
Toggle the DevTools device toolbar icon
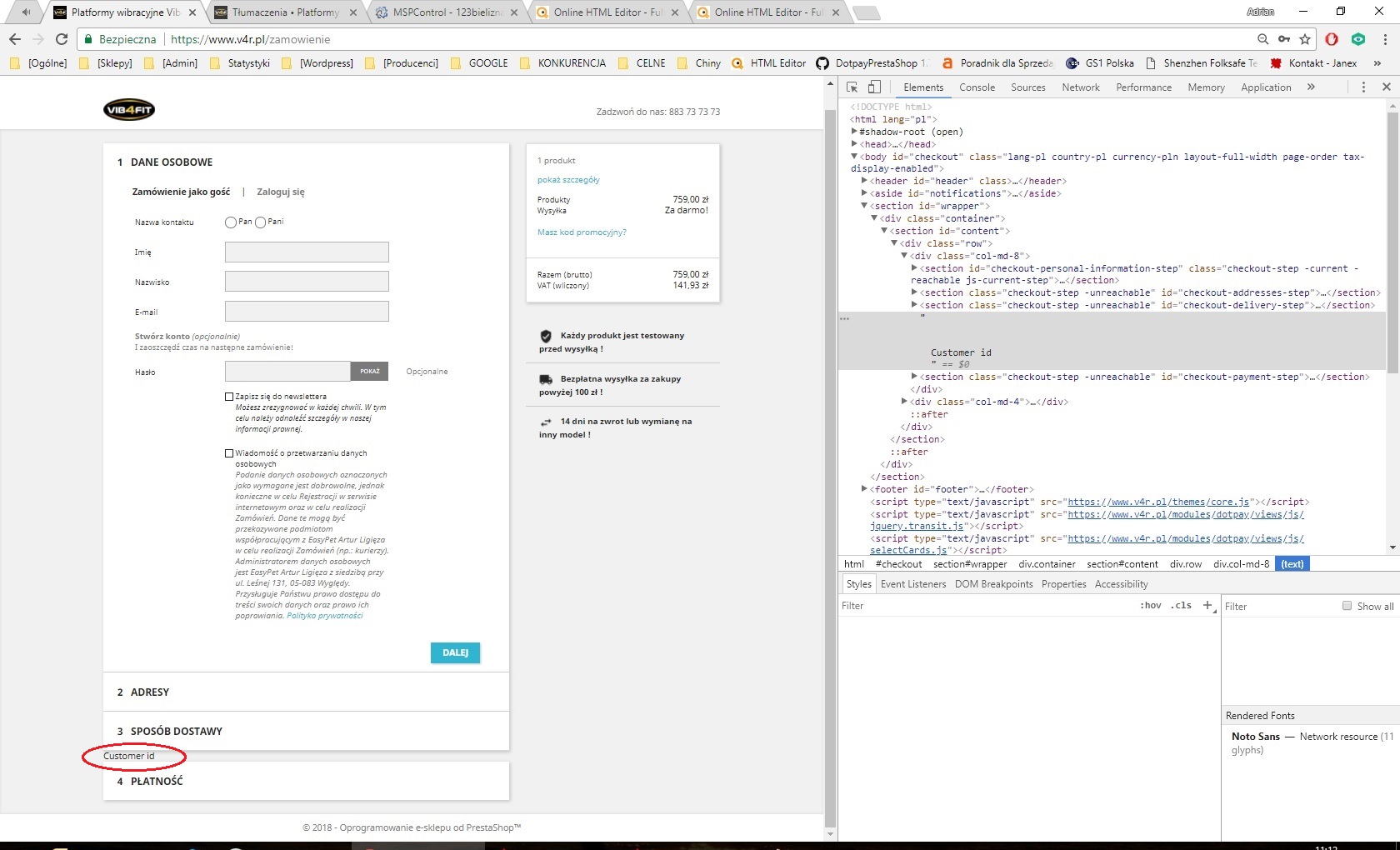[874, 87]
